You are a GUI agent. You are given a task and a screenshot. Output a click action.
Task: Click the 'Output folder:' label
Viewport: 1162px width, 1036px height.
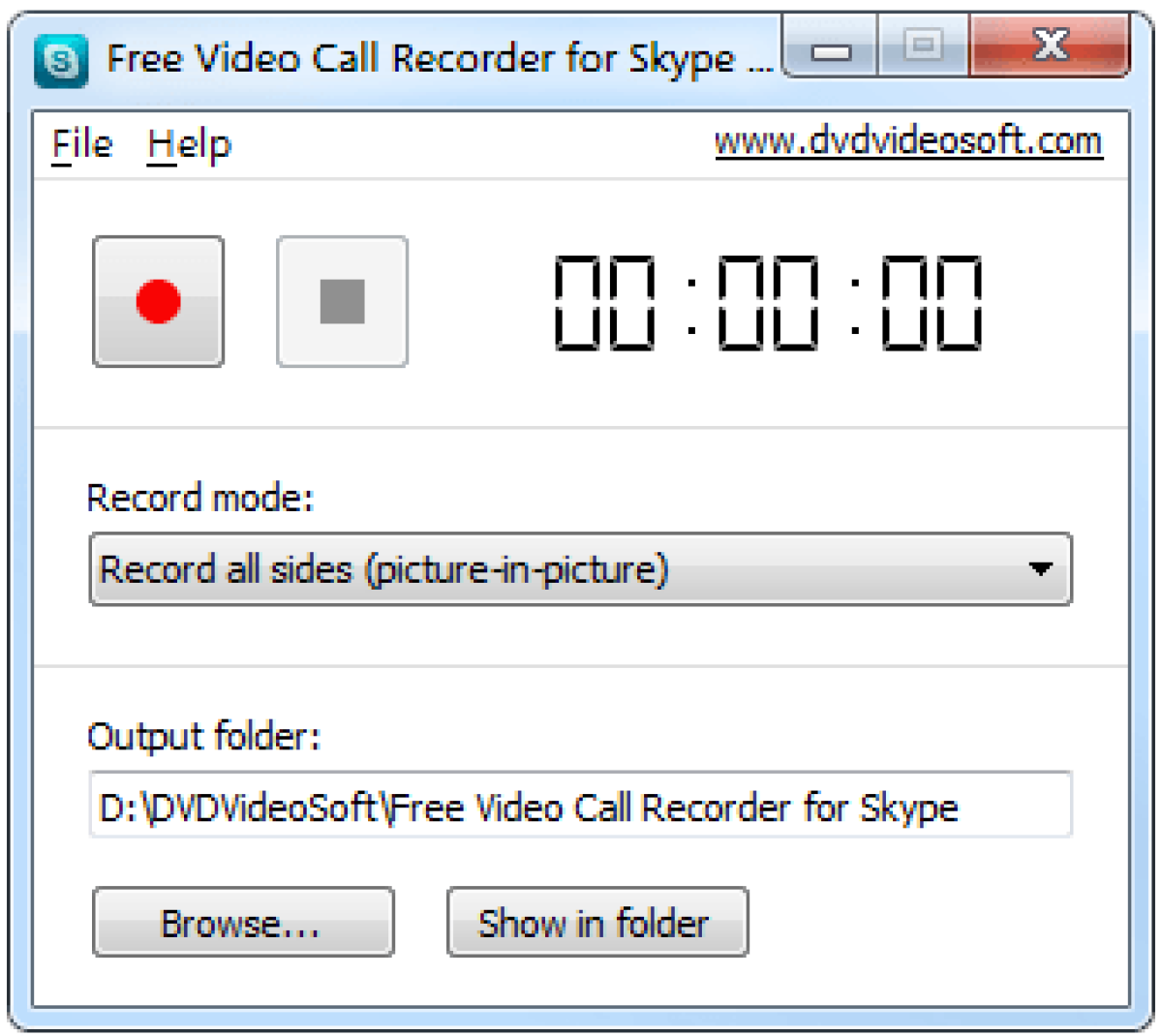coord(203,737)
